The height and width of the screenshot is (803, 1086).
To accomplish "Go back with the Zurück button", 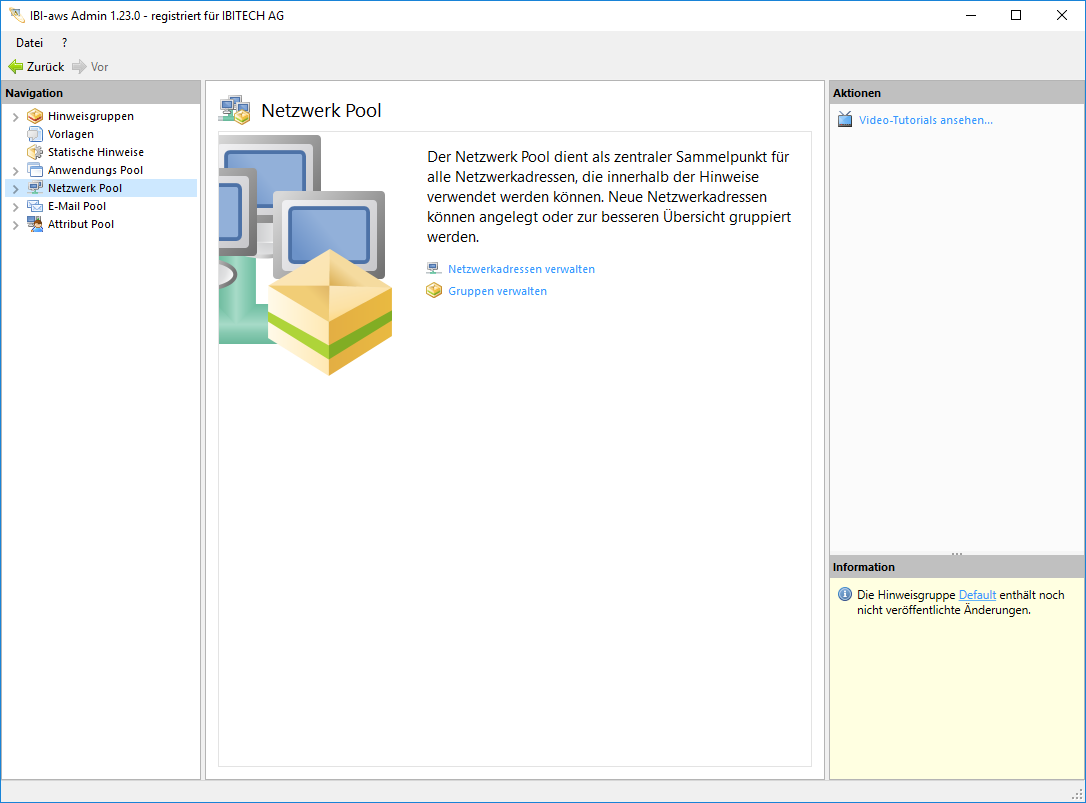I will (36, 67).
